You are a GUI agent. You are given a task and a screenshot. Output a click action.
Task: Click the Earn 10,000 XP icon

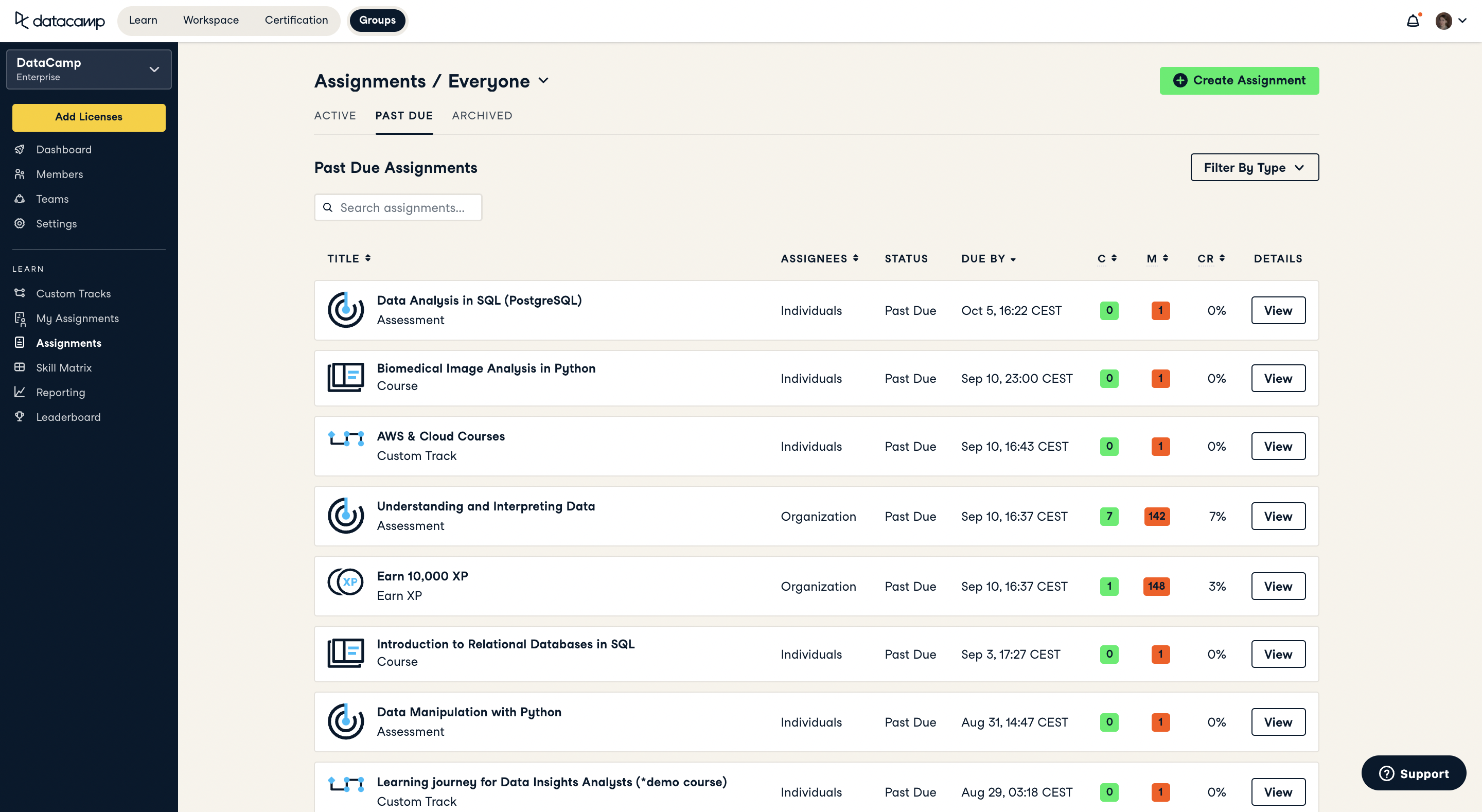345,582
